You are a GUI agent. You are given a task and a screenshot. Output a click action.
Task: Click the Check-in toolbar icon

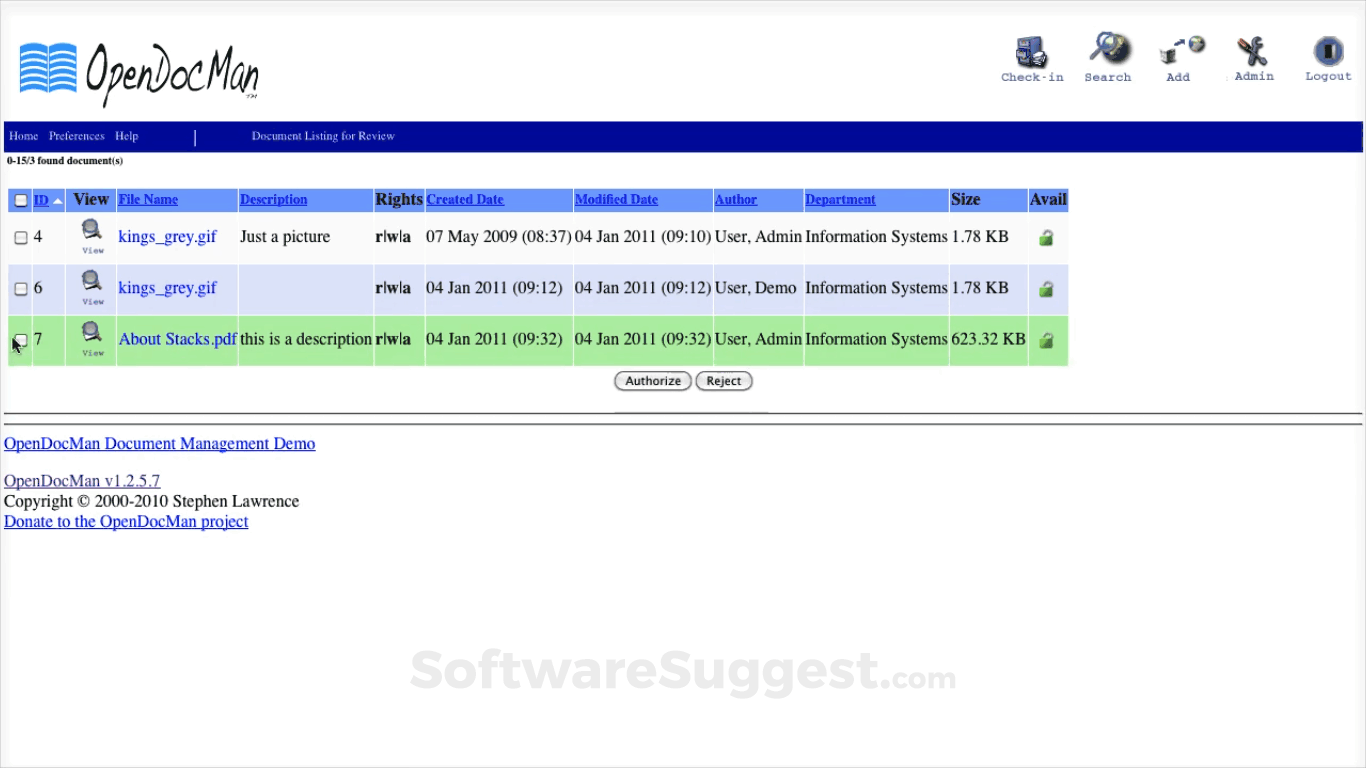pos(1031,50)
